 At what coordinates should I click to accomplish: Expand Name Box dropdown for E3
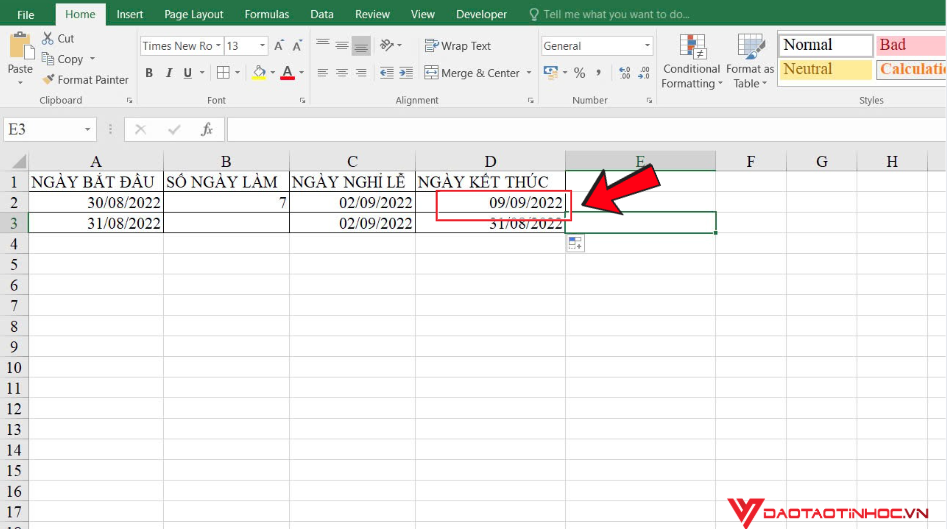[x=88, y=129]
